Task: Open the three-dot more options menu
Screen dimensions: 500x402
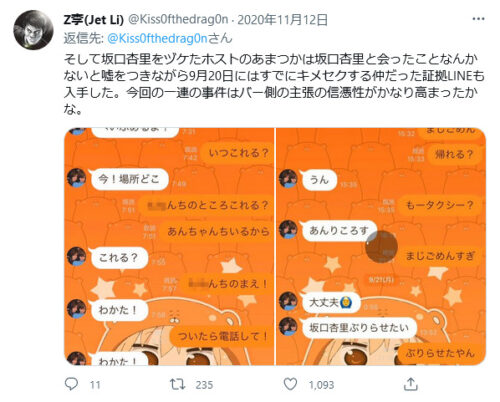Action: click(478, 19)
